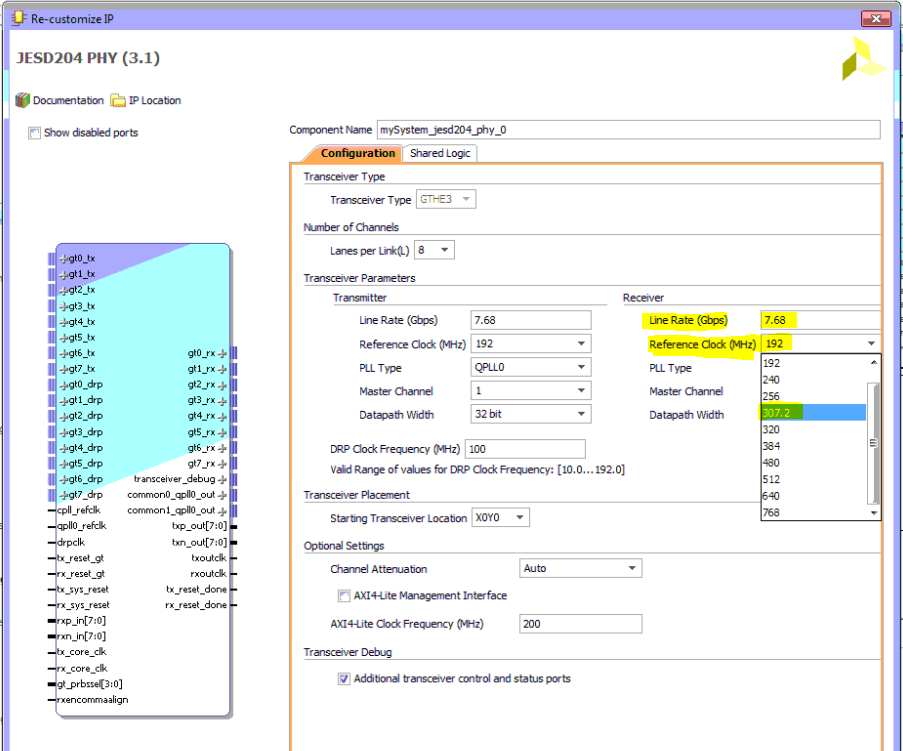Expand the gt3_drp port plus icon
Viewport: 903px width, 751px height.
click(x=63, y=432)
